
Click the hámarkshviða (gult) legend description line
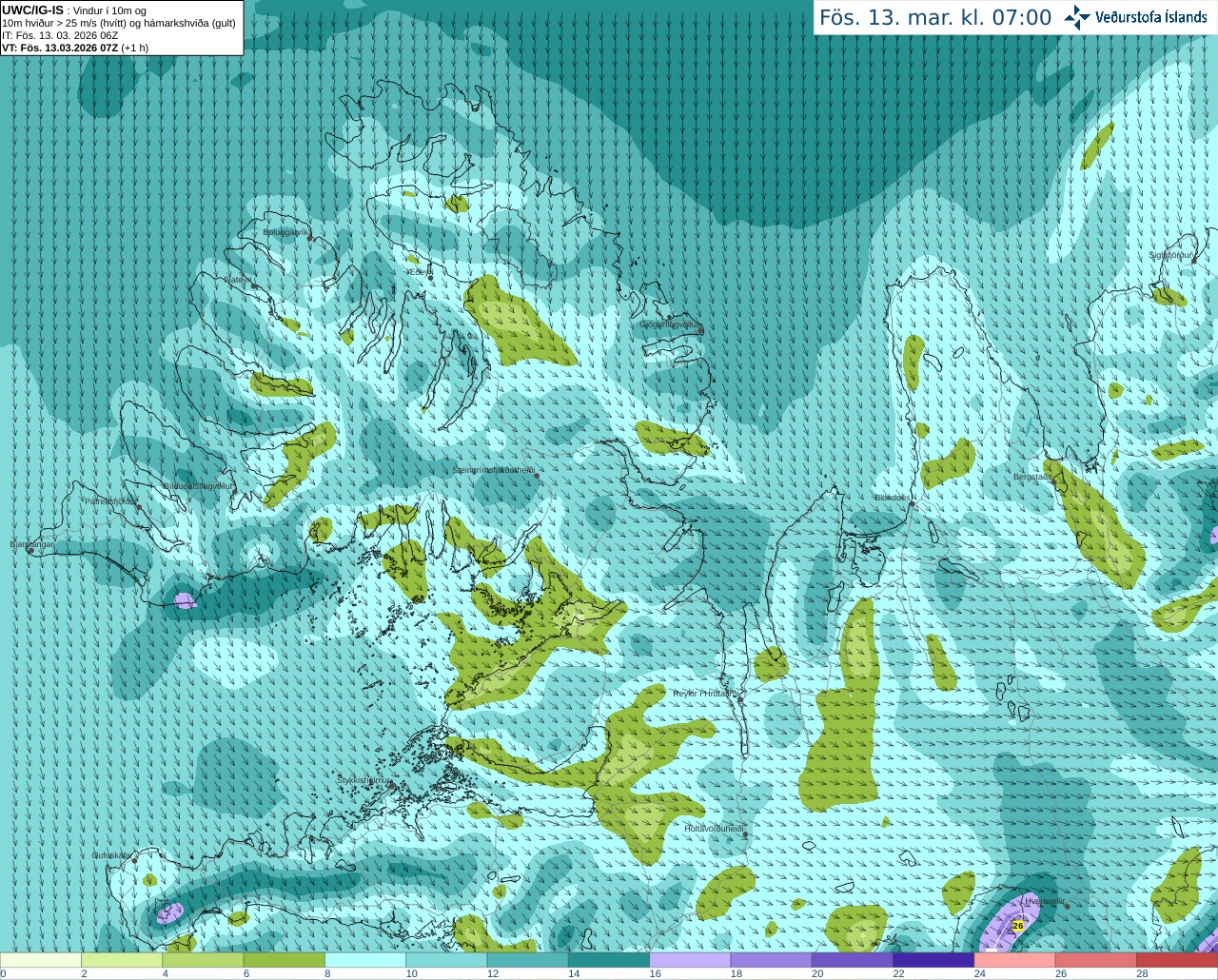pyautogui.click(x=119, y=23)
